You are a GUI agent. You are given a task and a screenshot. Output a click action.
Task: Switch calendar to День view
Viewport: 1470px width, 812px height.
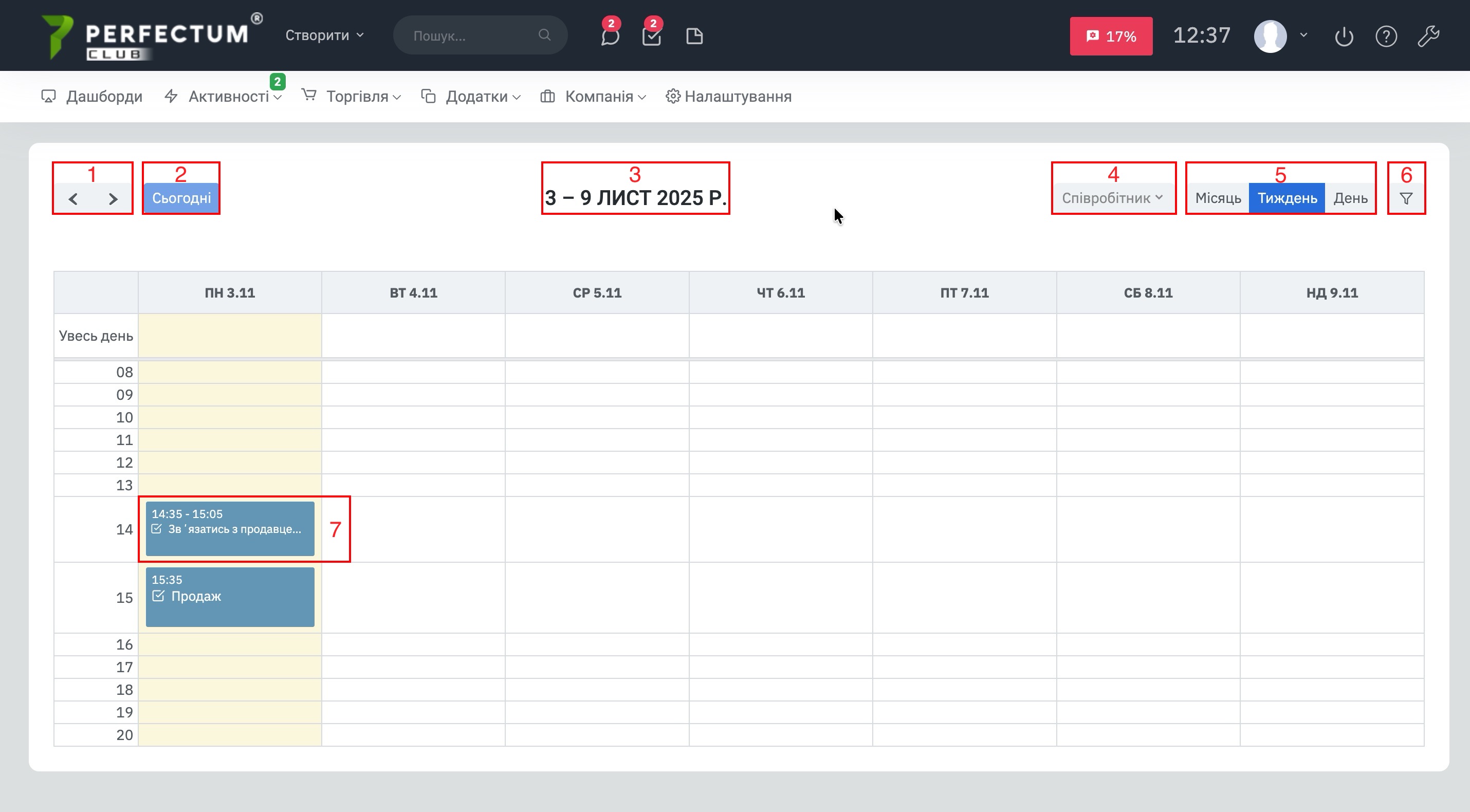(1350, 198)
